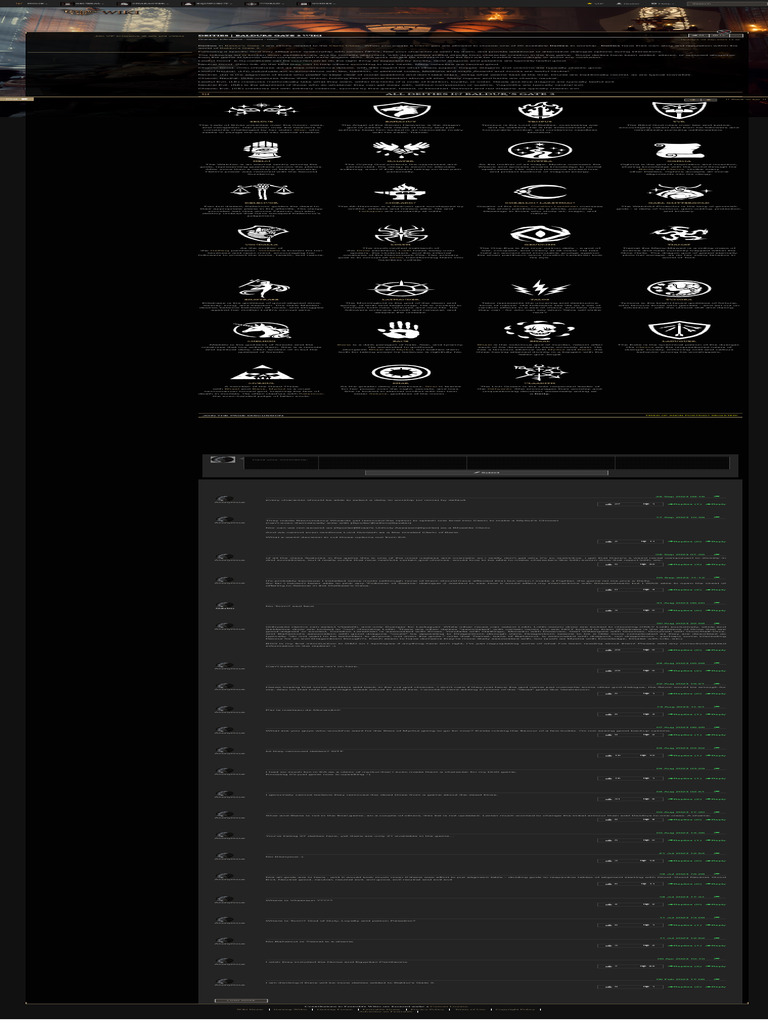768x1024 pixels.
Task: Click the Load more comments button
Action: coord(240,1000)
